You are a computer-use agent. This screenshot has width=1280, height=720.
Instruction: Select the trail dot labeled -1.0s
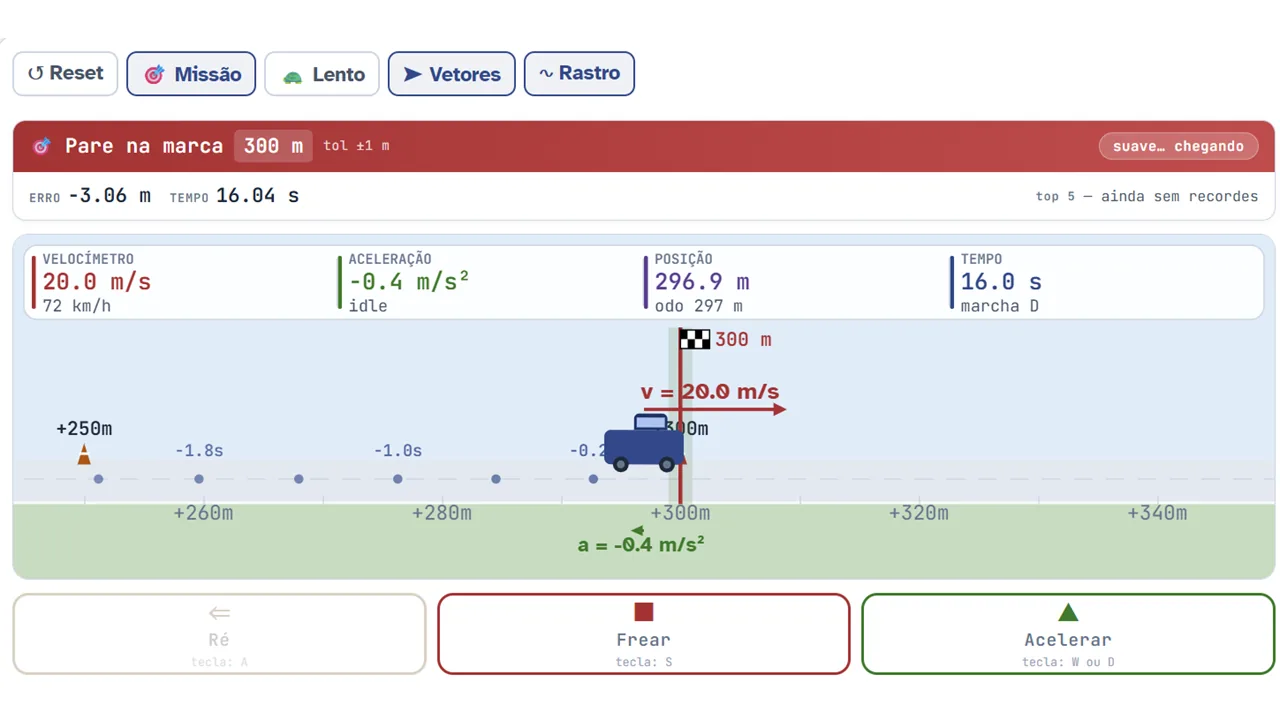coord(398,479)
